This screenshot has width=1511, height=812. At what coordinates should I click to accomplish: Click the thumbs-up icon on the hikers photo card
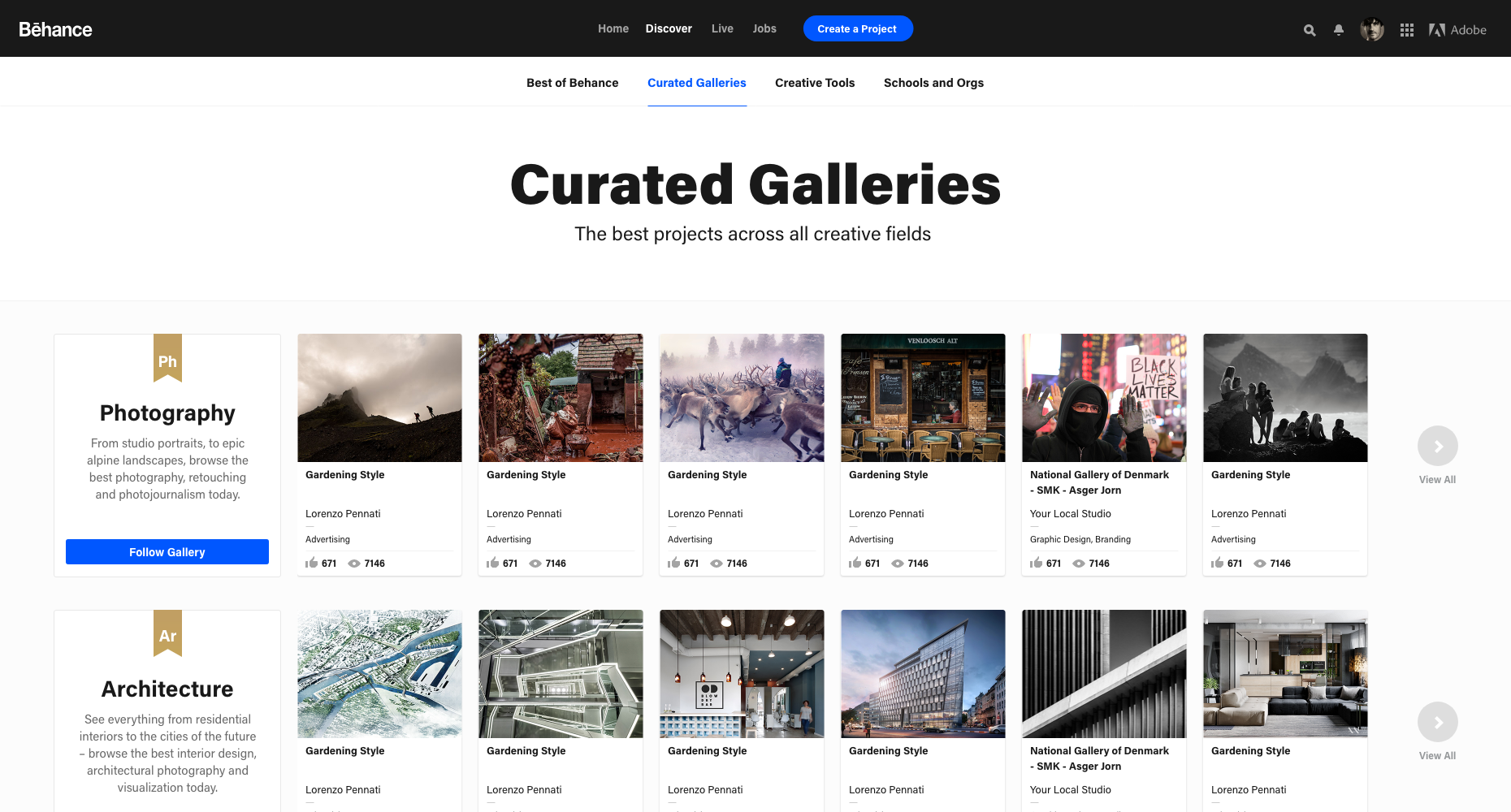311,563
